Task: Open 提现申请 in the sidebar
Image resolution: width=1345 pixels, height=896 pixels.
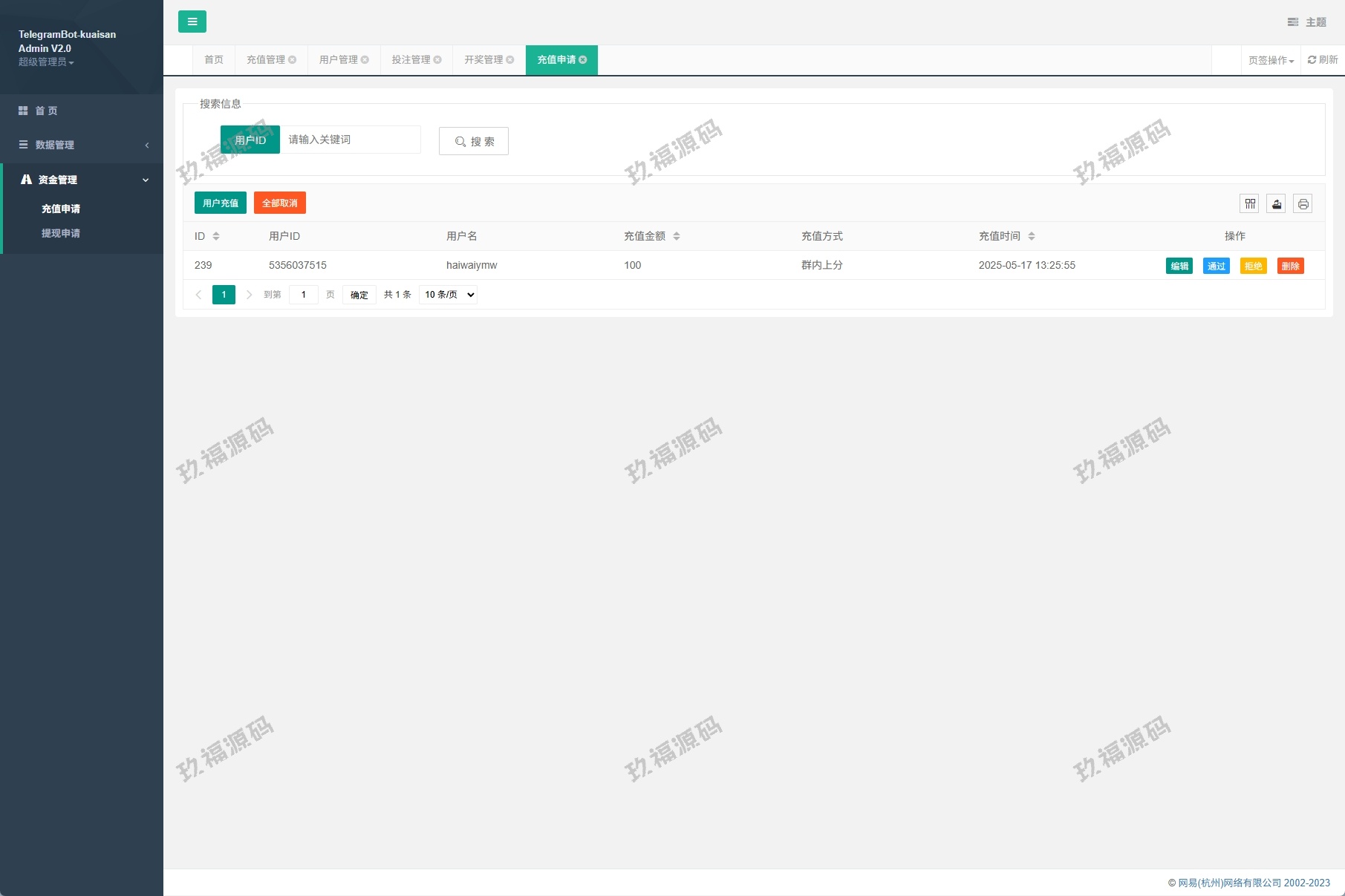Action: click(x=61, y=233)
